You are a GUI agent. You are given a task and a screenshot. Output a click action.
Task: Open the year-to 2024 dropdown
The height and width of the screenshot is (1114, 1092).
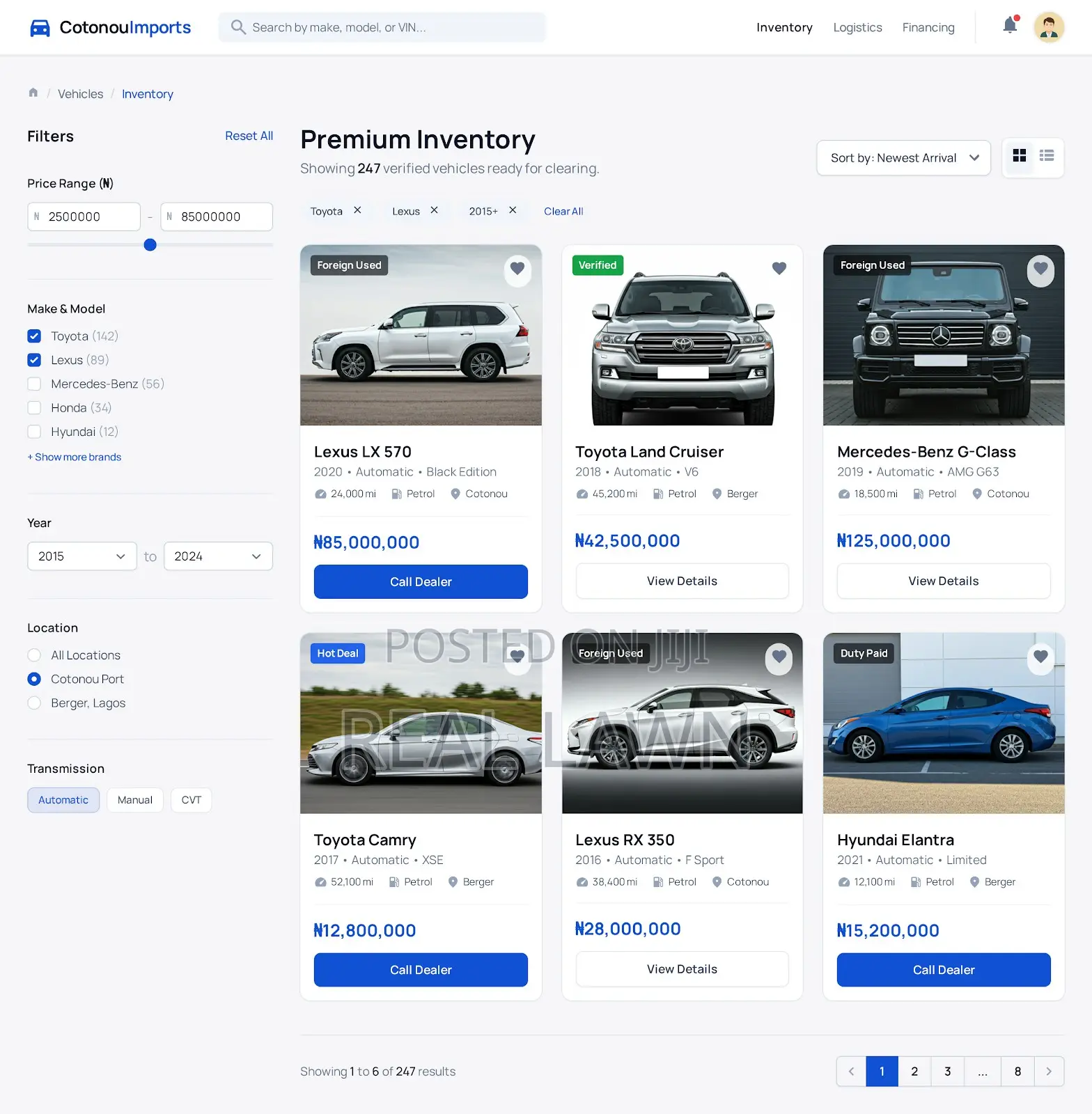[x=218, y=556]
